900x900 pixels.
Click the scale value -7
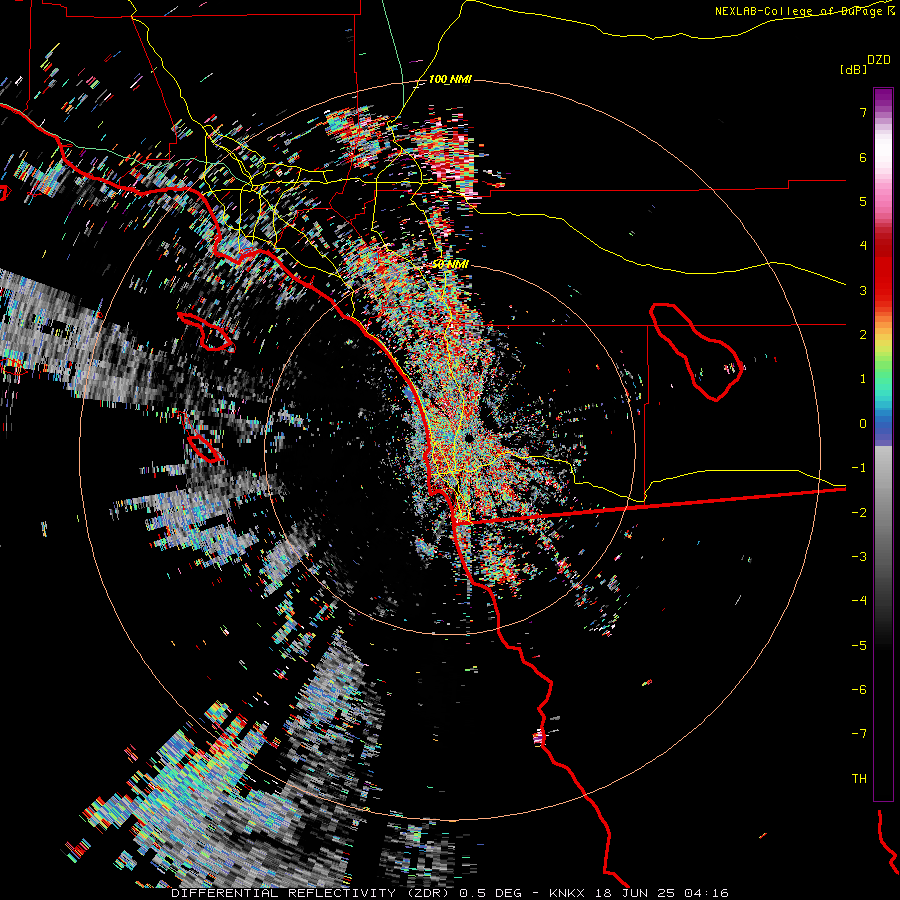coord(859,734)
